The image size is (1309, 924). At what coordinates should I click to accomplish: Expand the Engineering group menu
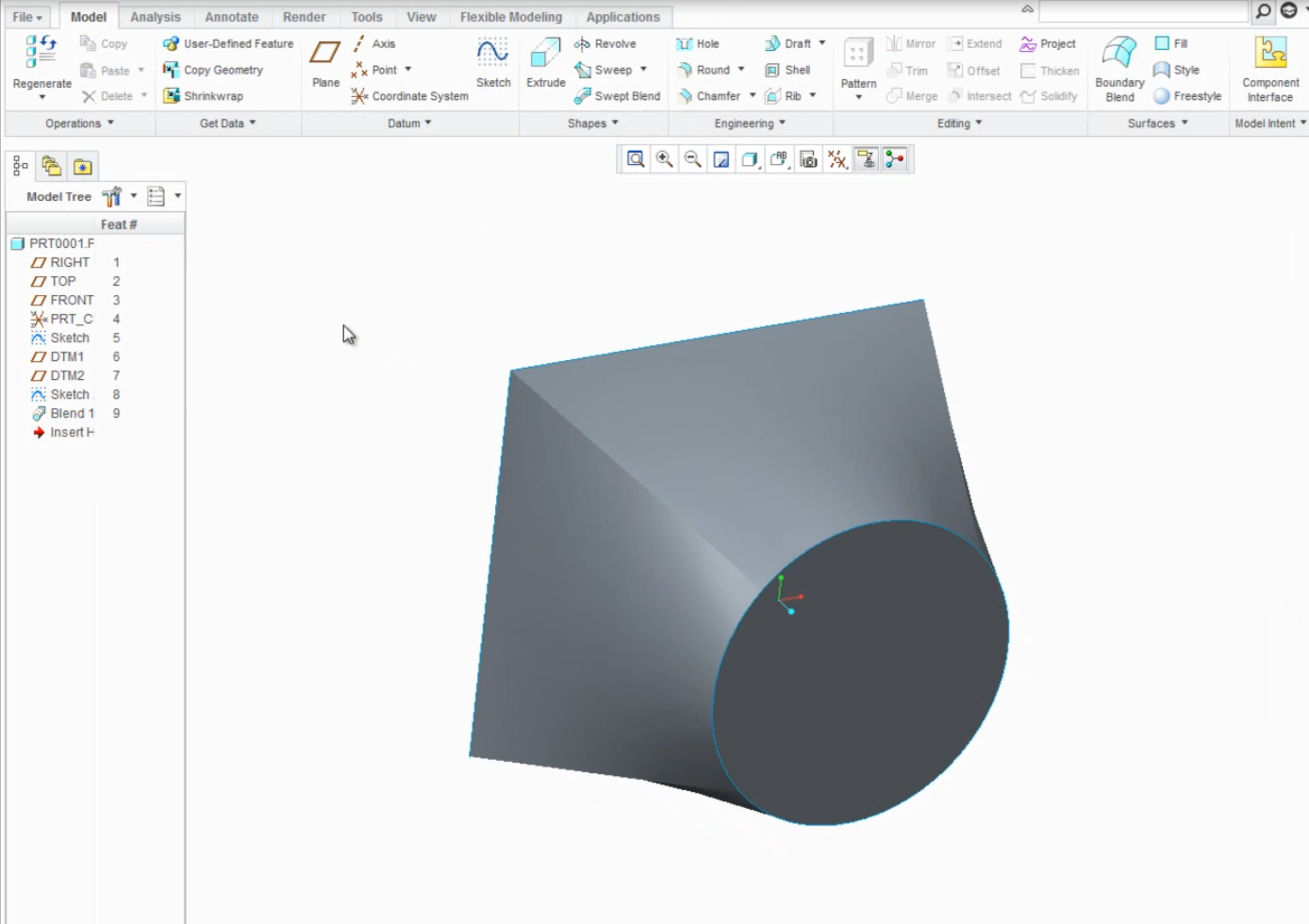point(750,124)
